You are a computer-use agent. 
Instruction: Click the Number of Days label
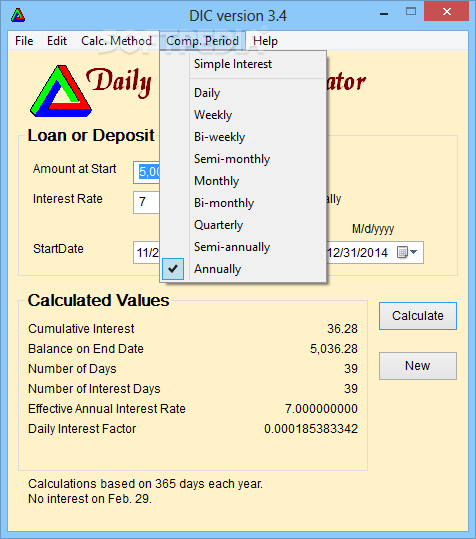(72, 368)
